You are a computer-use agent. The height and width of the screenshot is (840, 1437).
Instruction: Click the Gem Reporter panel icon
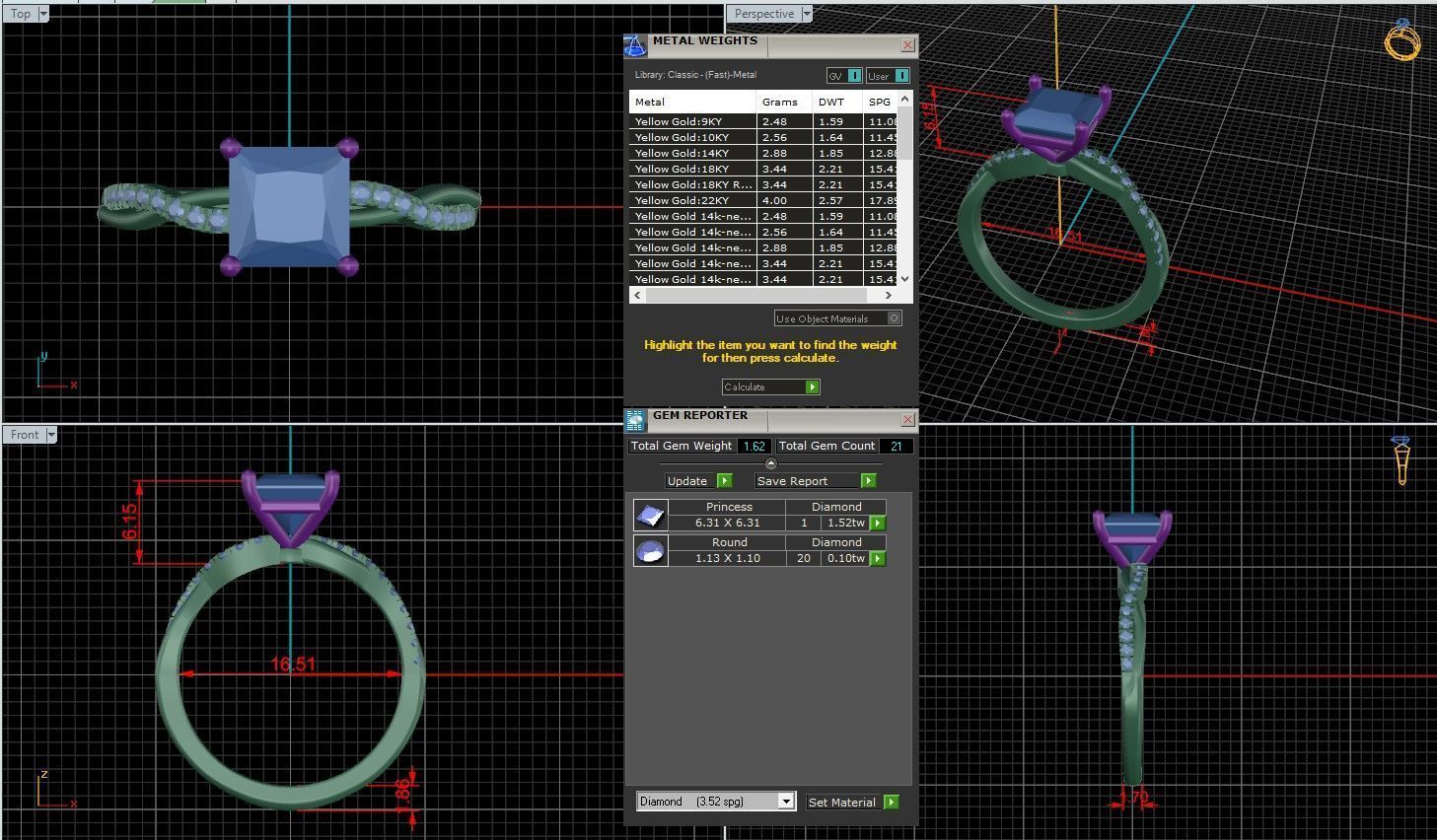(635, 420)
